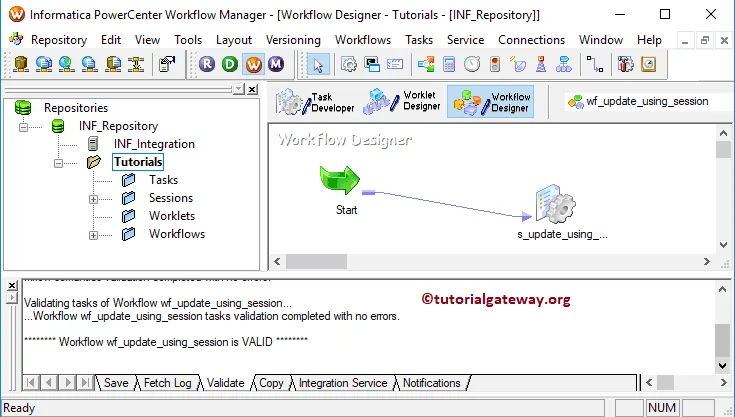This screenshot has height=417, width=735.
Task: Click the workspace vertical scrollbar down arrow
Action: tap(723, 245)
